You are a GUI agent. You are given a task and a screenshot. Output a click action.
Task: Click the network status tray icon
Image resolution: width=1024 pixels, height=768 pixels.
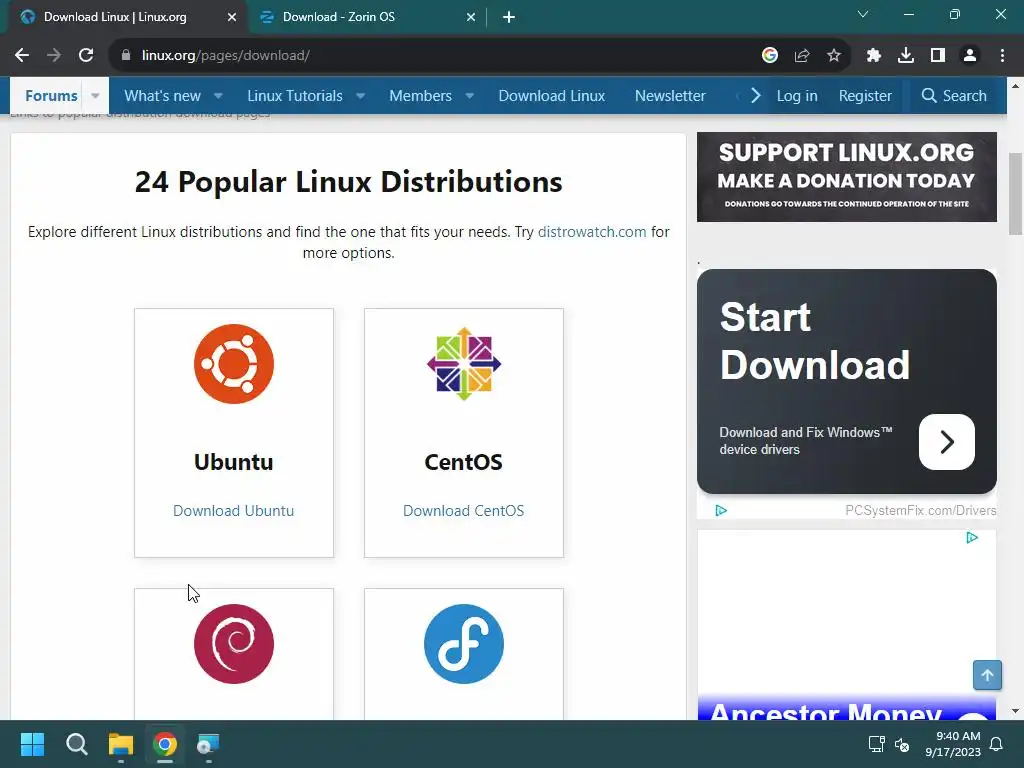click(876, 744)
